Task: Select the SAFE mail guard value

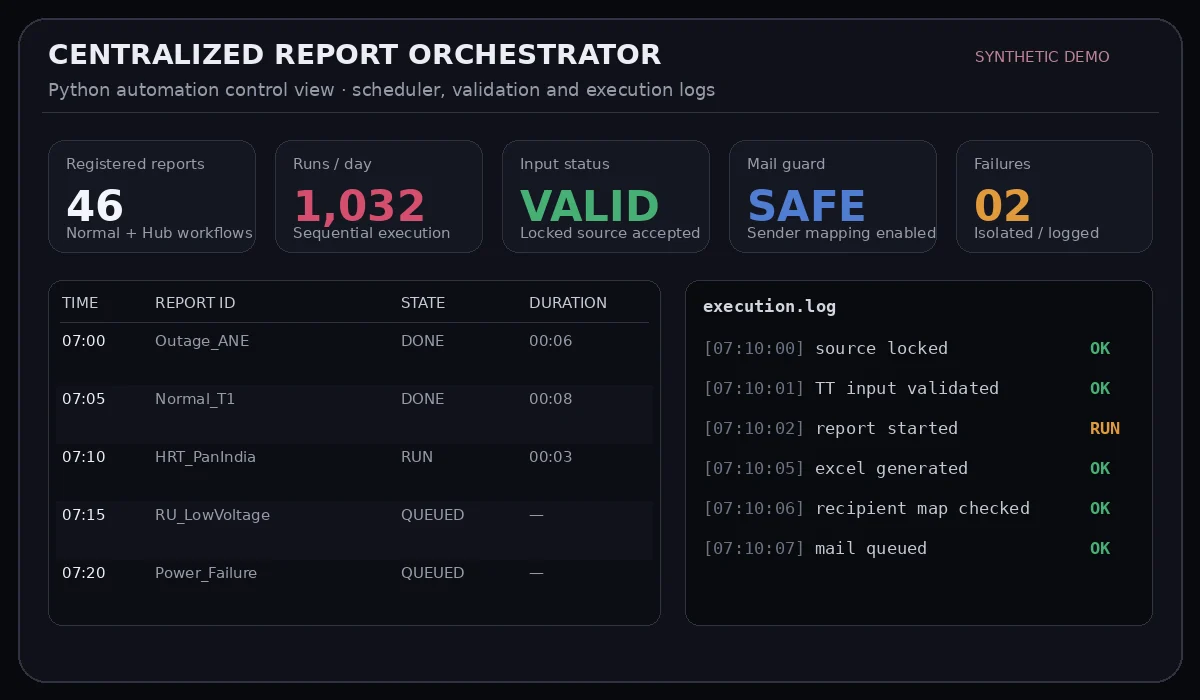Action: pos(806,206)
